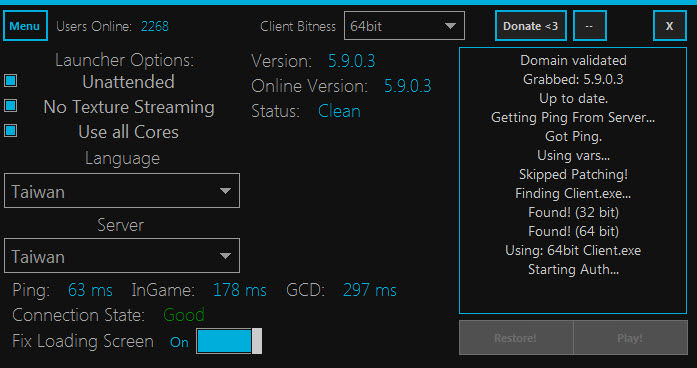Click the log line Using vars...
Screen dimensions: 697x368
[573, 156]
